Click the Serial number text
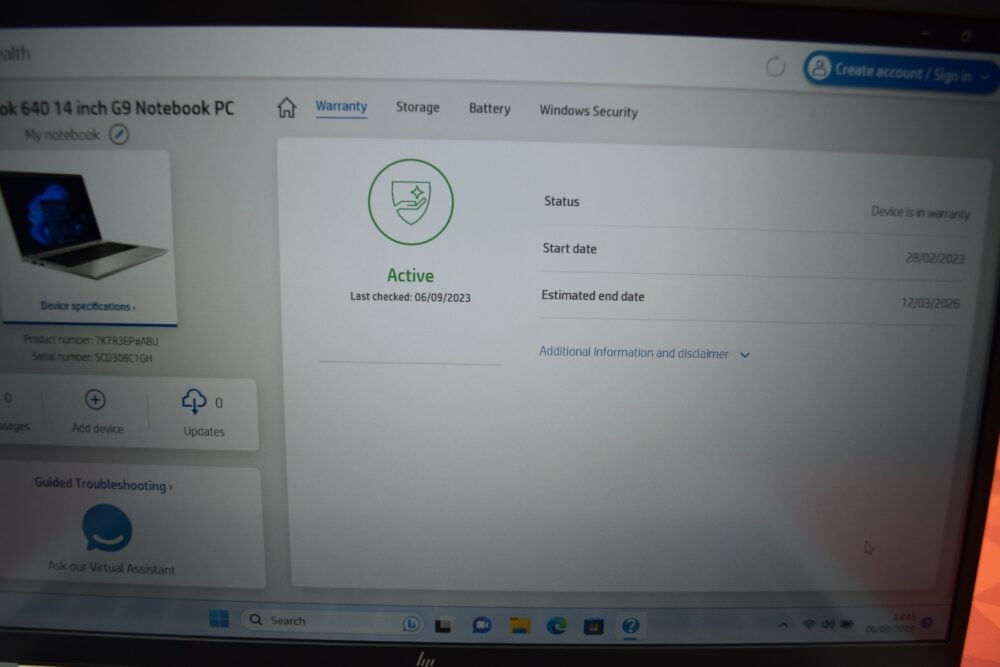 [x=92, y=358]
